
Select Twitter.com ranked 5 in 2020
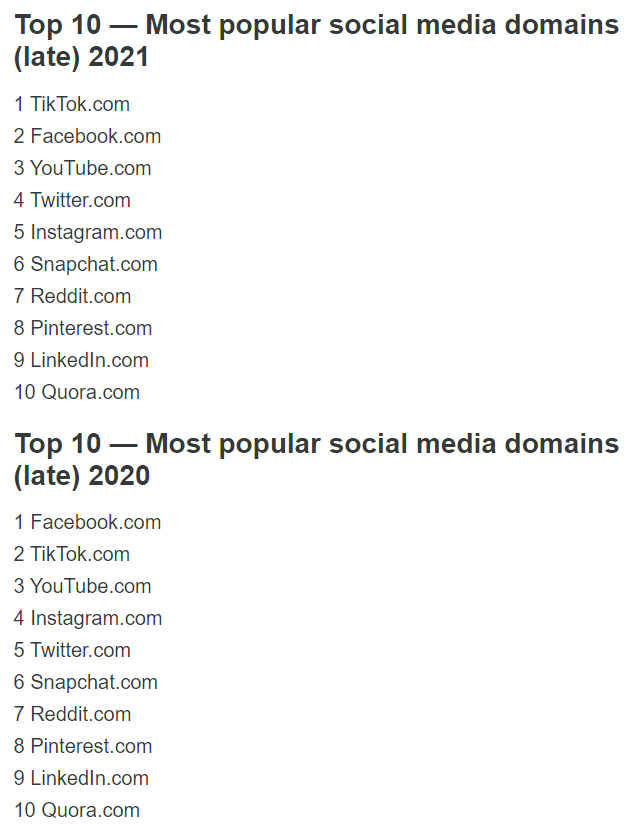80,650
